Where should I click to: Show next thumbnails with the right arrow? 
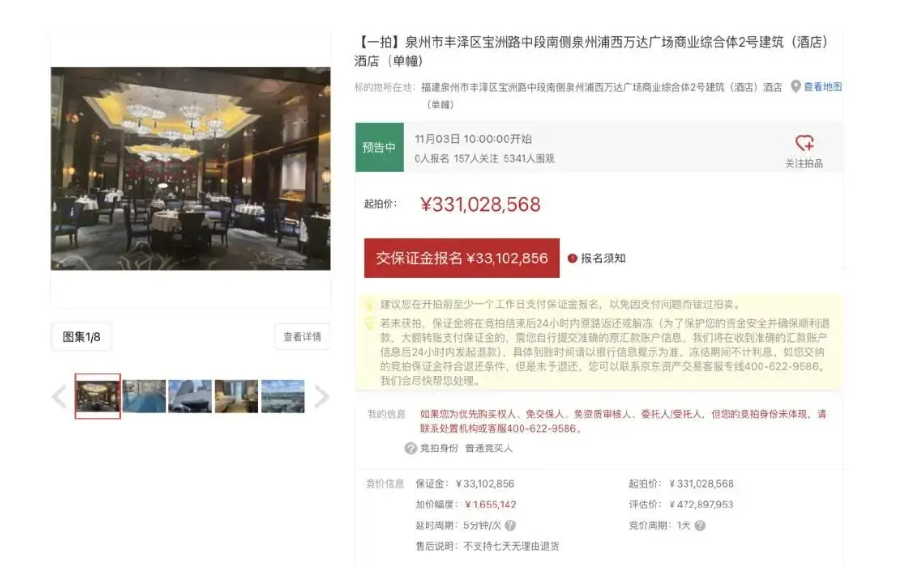(322, 397)
